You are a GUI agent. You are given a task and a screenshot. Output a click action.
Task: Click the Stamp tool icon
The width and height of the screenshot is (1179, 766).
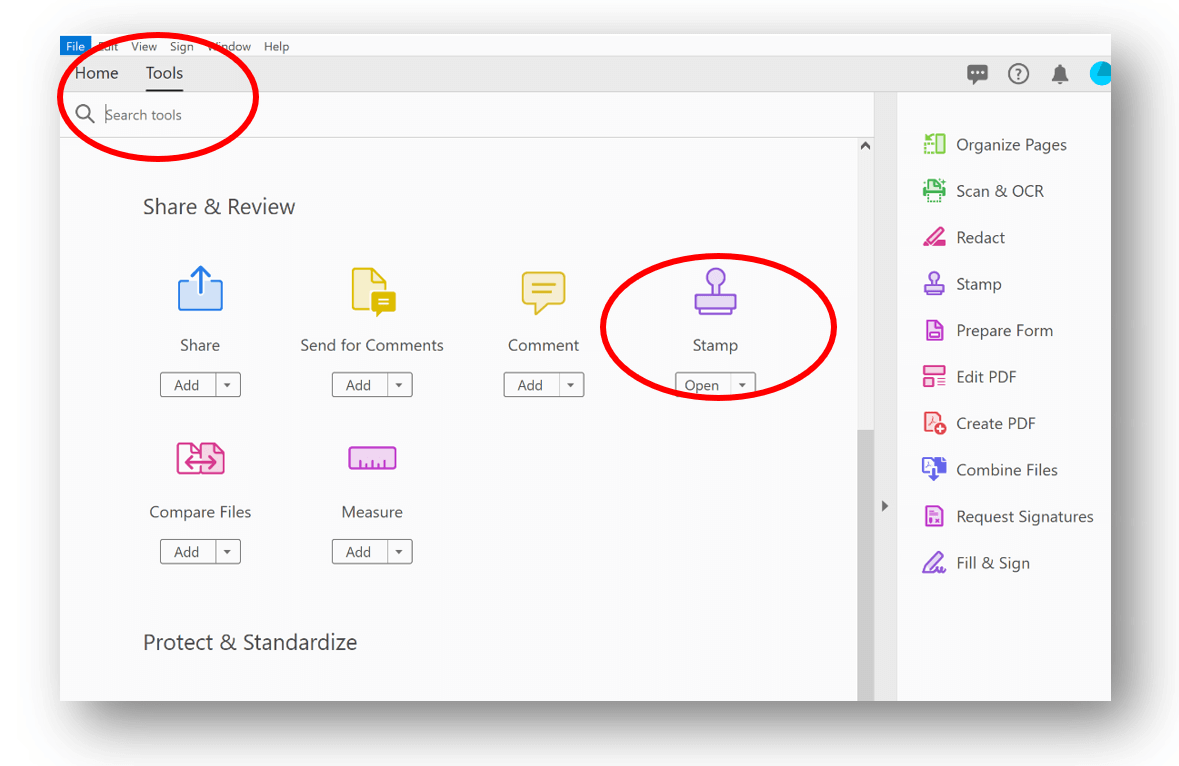(x=715, y=291)
